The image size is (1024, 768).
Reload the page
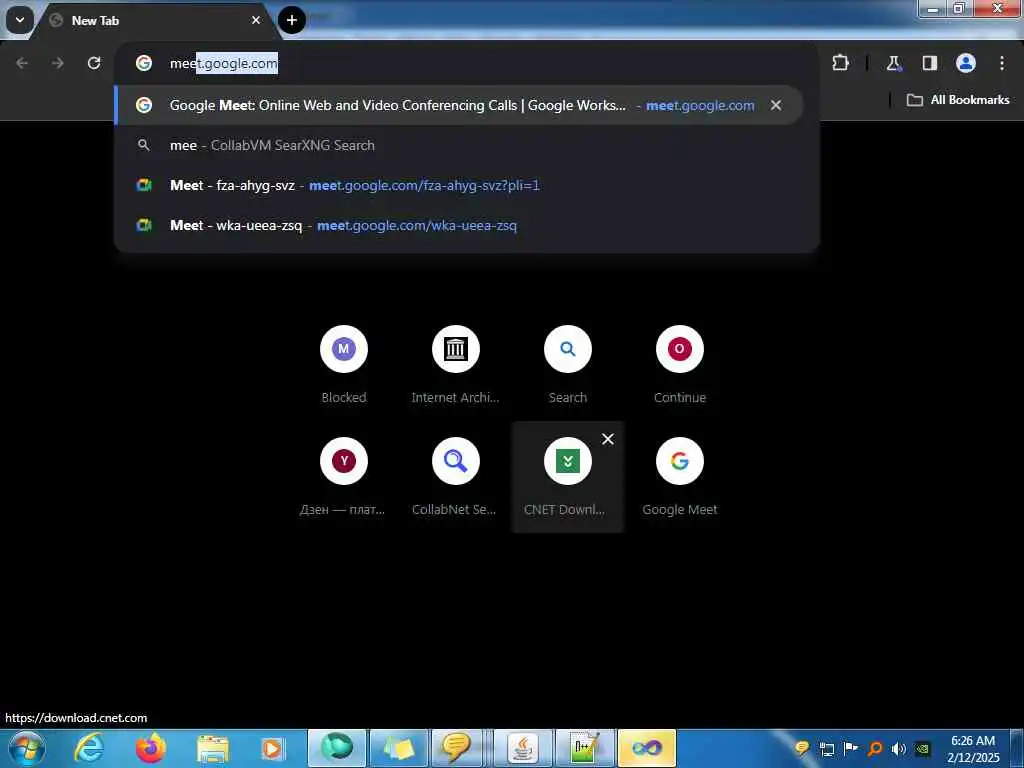click(x=94, y=63)
